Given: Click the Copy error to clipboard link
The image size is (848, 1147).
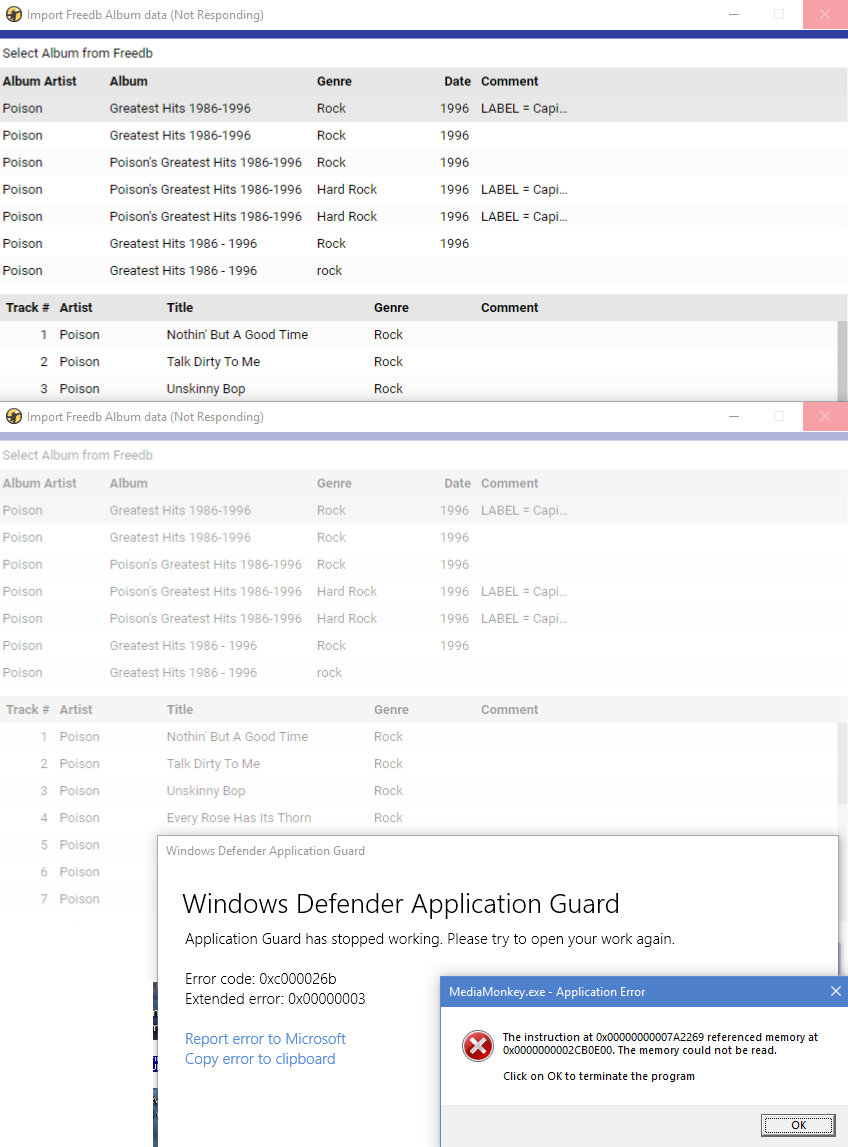Looking at the screenshot, I should point(260,1058).
